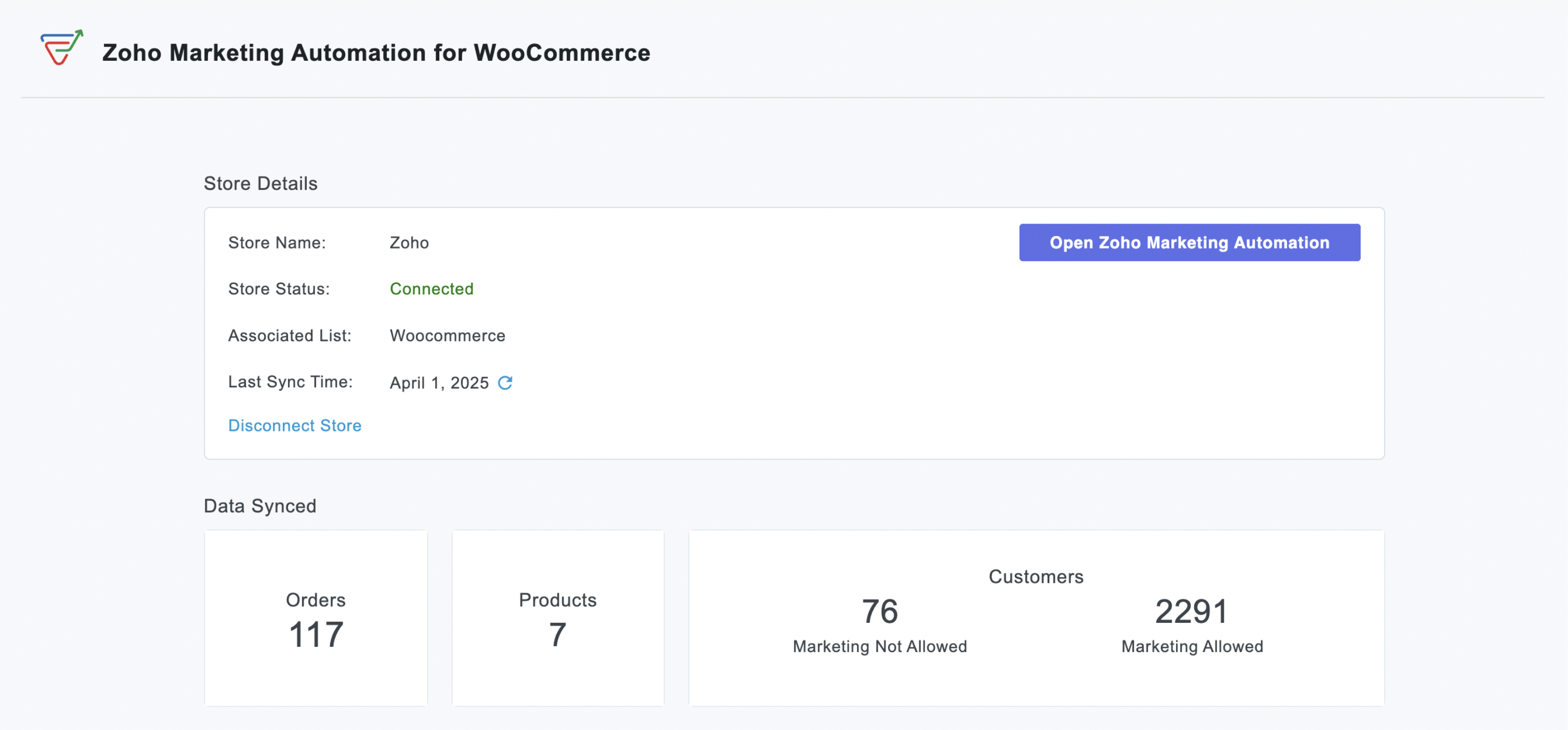Click the Orders number 117
This screenshot has height=730, width=1568.
(x=315, y=634)
